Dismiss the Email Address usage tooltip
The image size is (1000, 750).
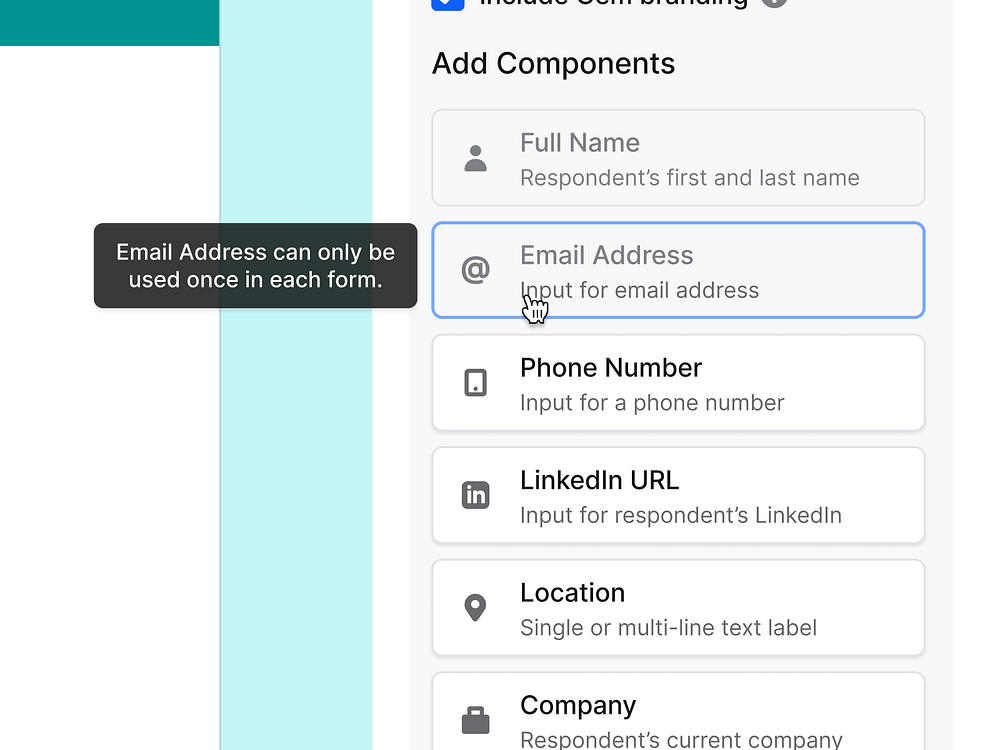click(255, 265)
